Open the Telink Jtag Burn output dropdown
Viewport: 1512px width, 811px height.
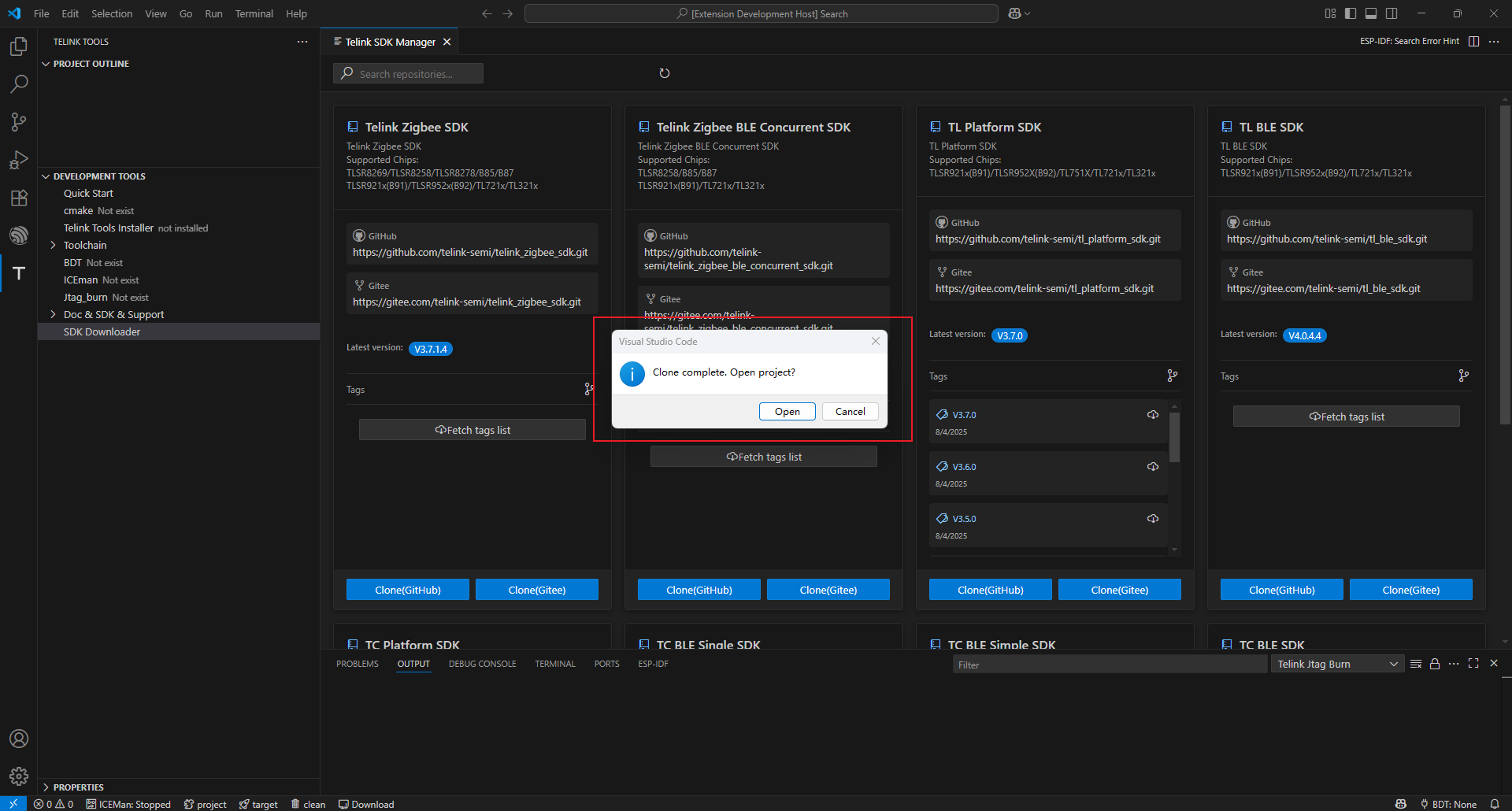pyautogui.click(x=1337, y=665)
